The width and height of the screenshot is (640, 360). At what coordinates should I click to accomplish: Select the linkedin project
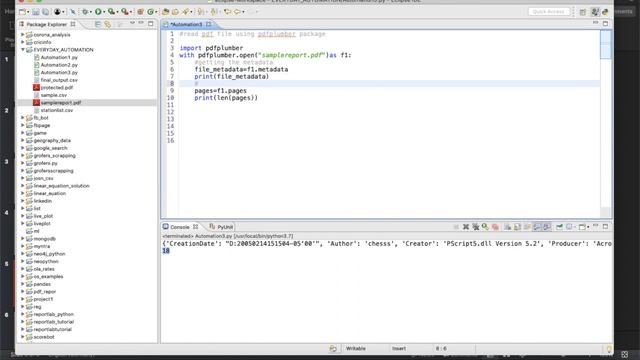(x=42, y=201)
